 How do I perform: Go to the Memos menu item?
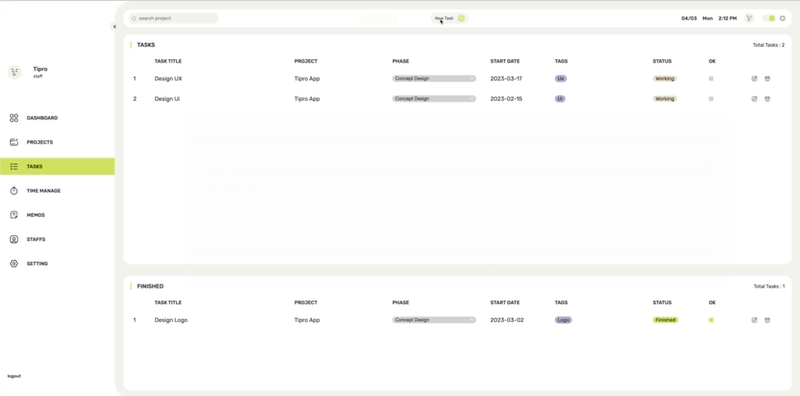pyautogui.click(x=36, y=215)
